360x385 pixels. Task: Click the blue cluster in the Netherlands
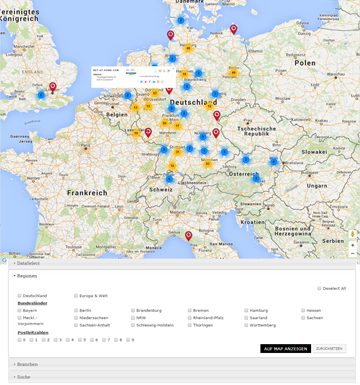[x=127, y=95]
